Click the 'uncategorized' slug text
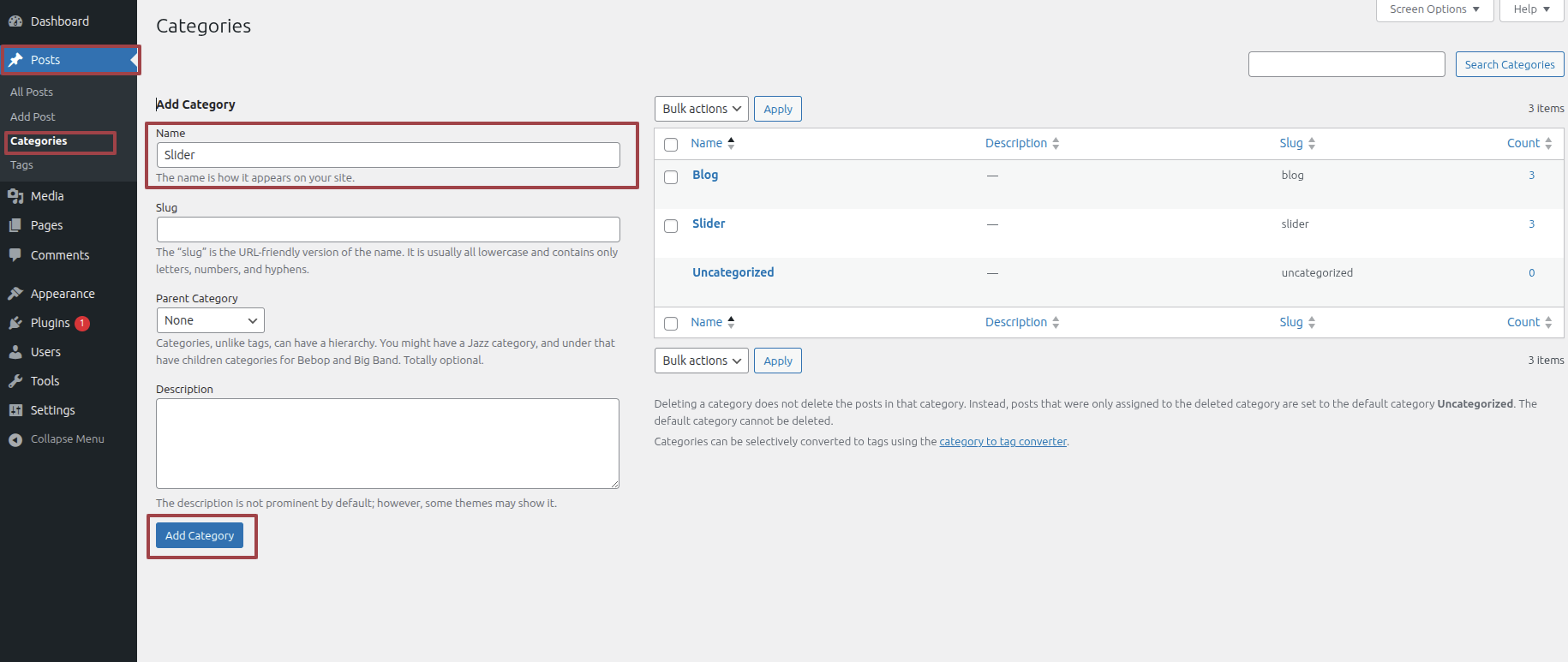 (1317, 273)
